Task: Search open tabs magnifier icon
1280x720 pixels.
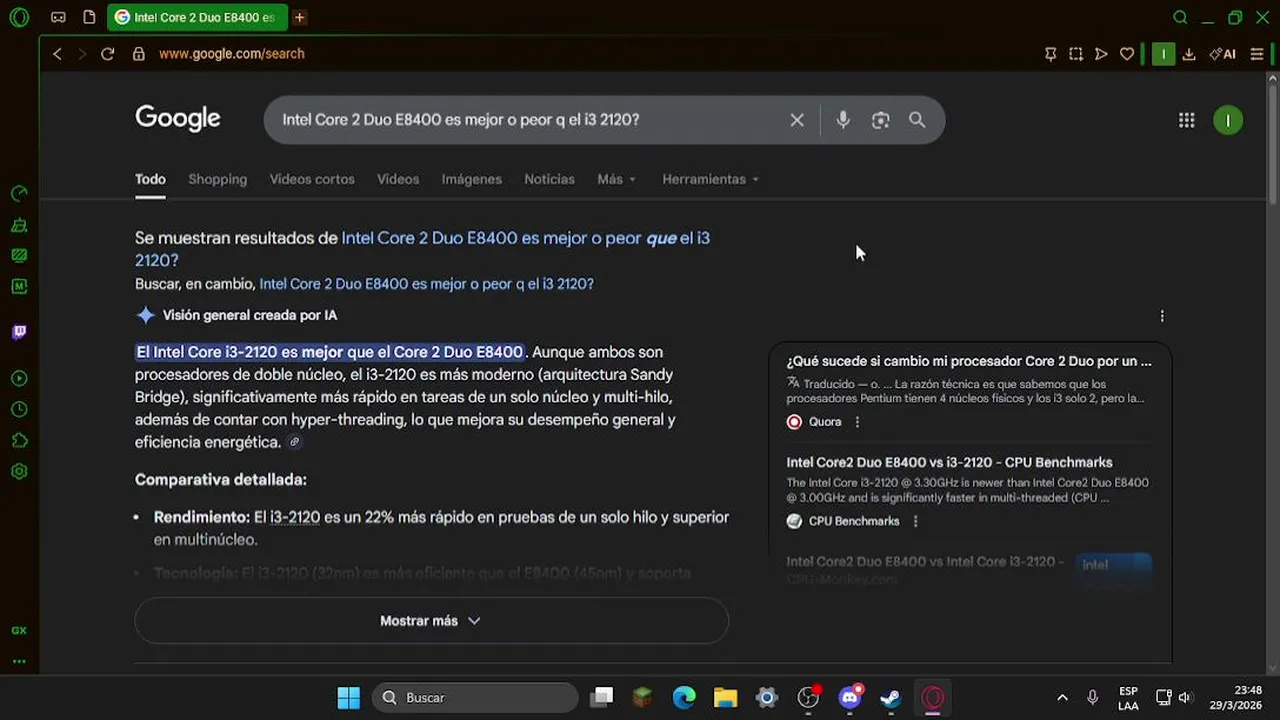Action: point(1180,17)
